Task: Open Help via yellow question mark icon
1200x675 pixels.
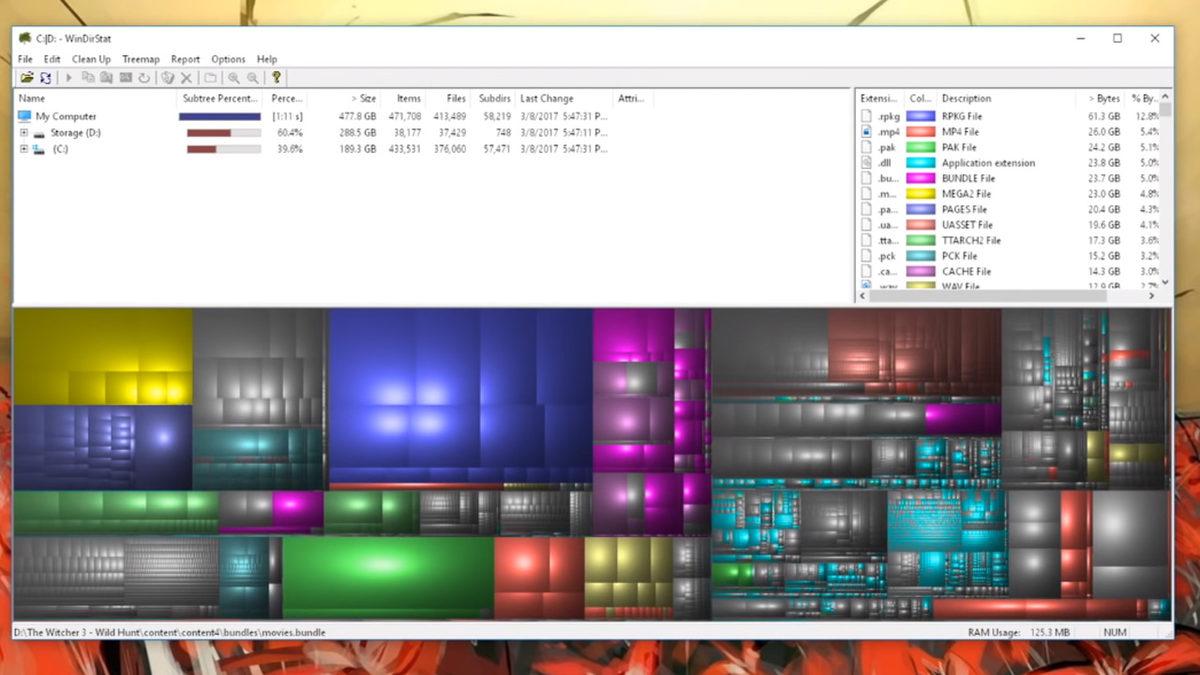Action: point(276,78)
